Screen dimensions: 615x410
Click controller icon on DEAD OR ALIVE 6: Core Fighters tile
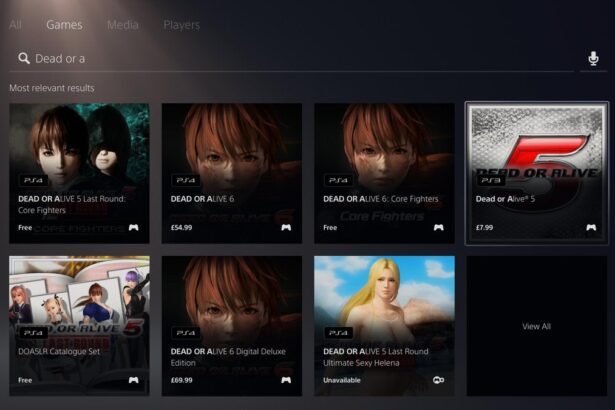point(439,228)
